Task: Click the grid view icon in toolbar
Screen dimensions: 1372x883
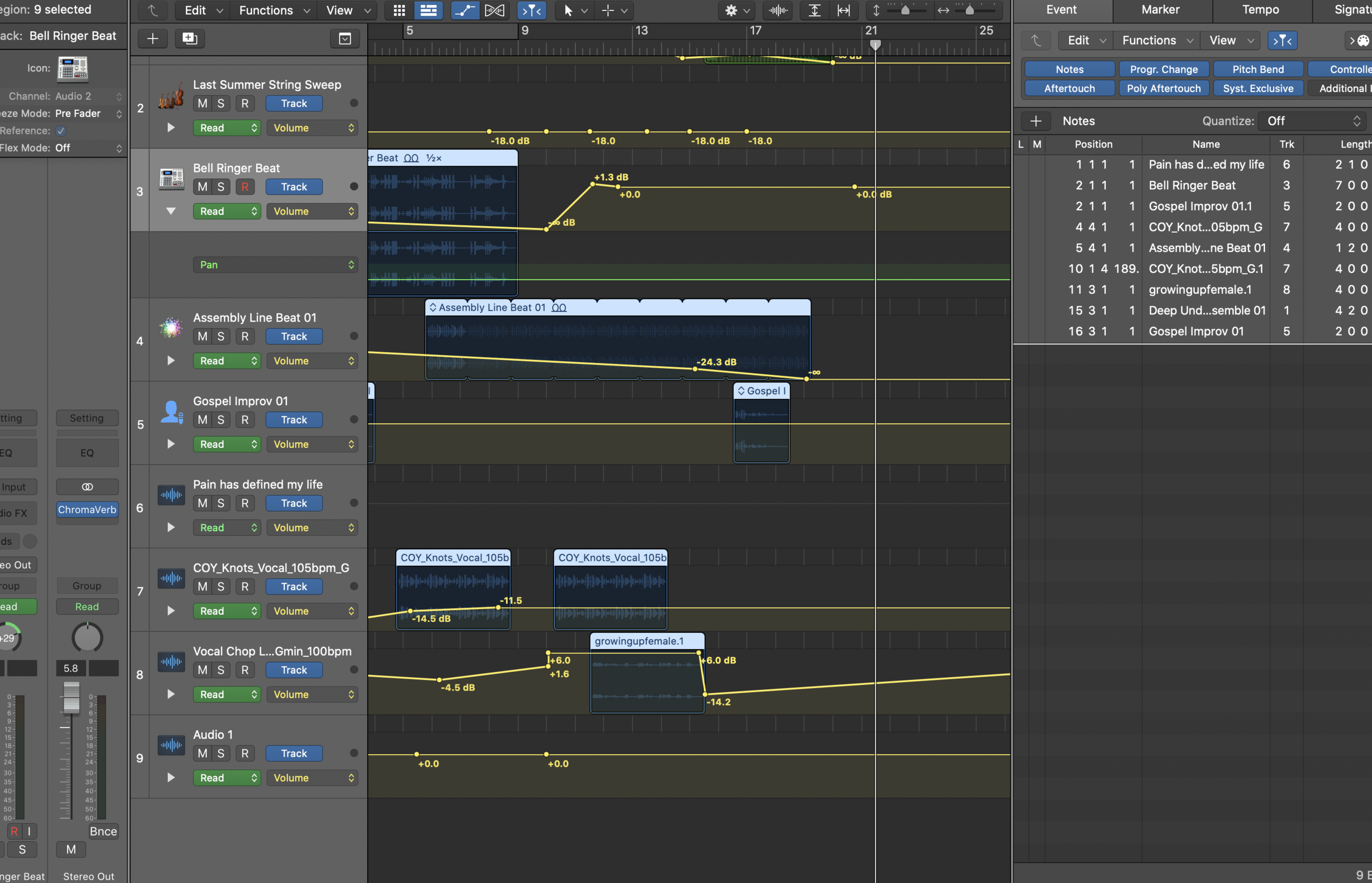Action: 399,10
